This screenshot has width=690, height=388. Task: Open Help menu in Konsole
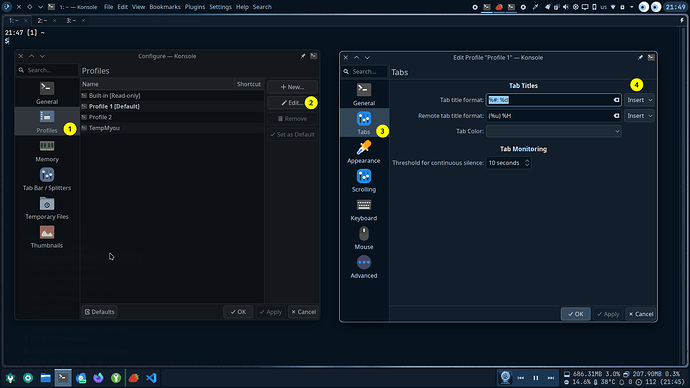point(242,7)
